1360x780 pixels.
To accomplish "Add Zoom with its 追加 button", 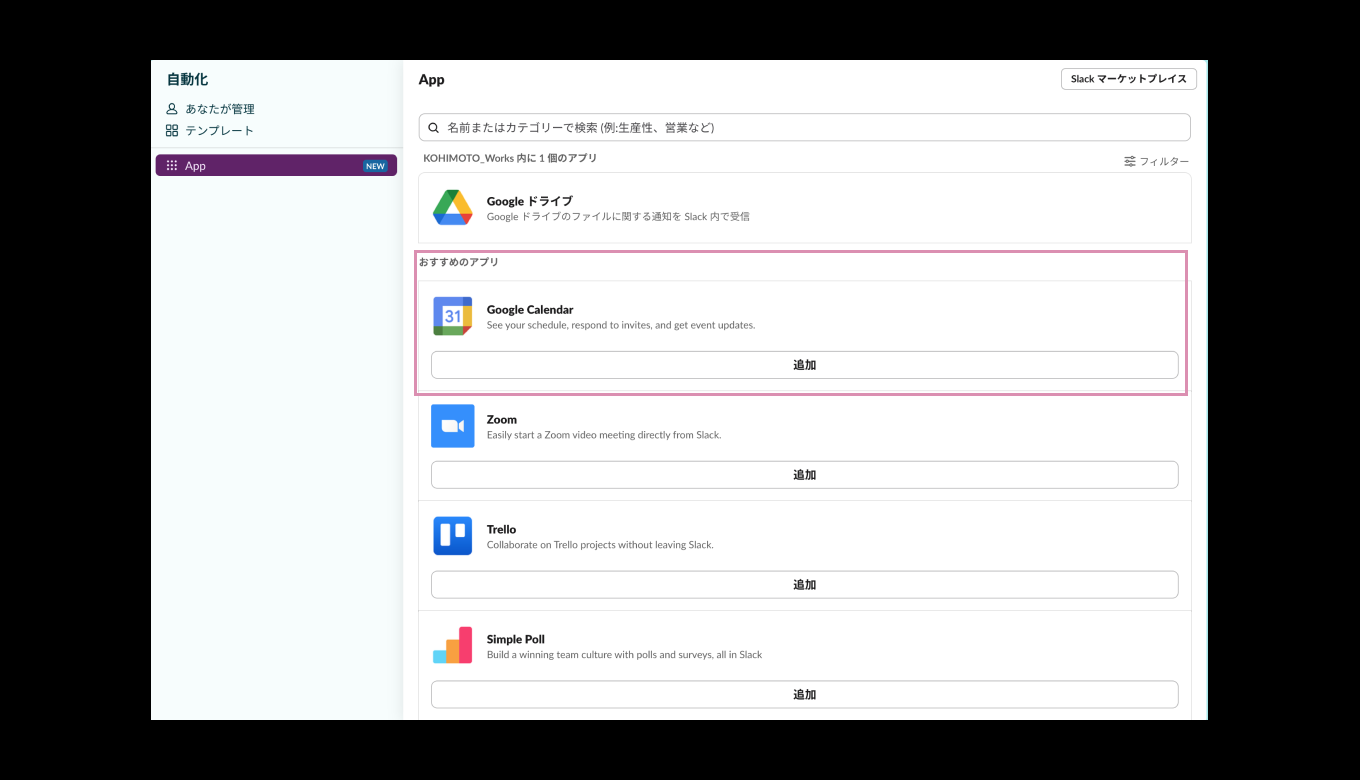I will pos(804,475).
